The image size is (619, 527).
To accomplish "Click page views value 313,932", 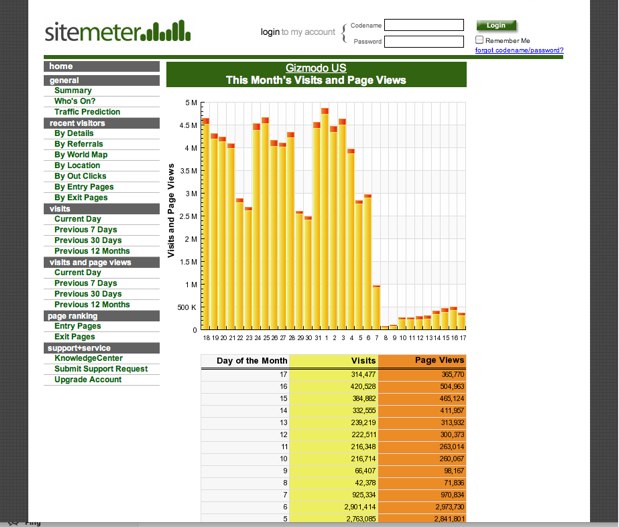I will (x=452, y=422).
